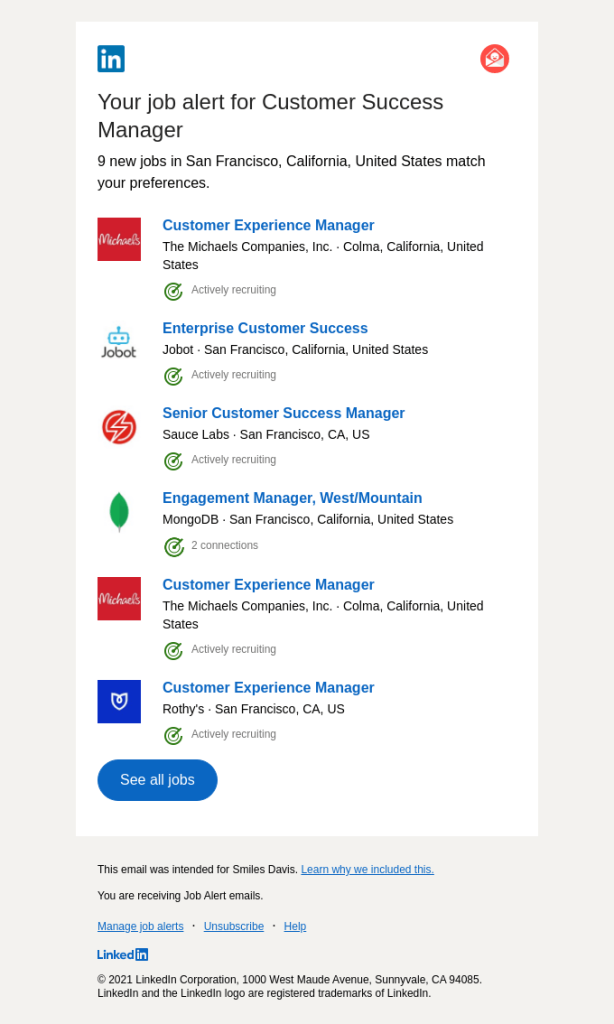Click the 2 connections indicator for MongoDB
Image resolution: width=614 pixels, height=1024 pixels.
point(210,546)
